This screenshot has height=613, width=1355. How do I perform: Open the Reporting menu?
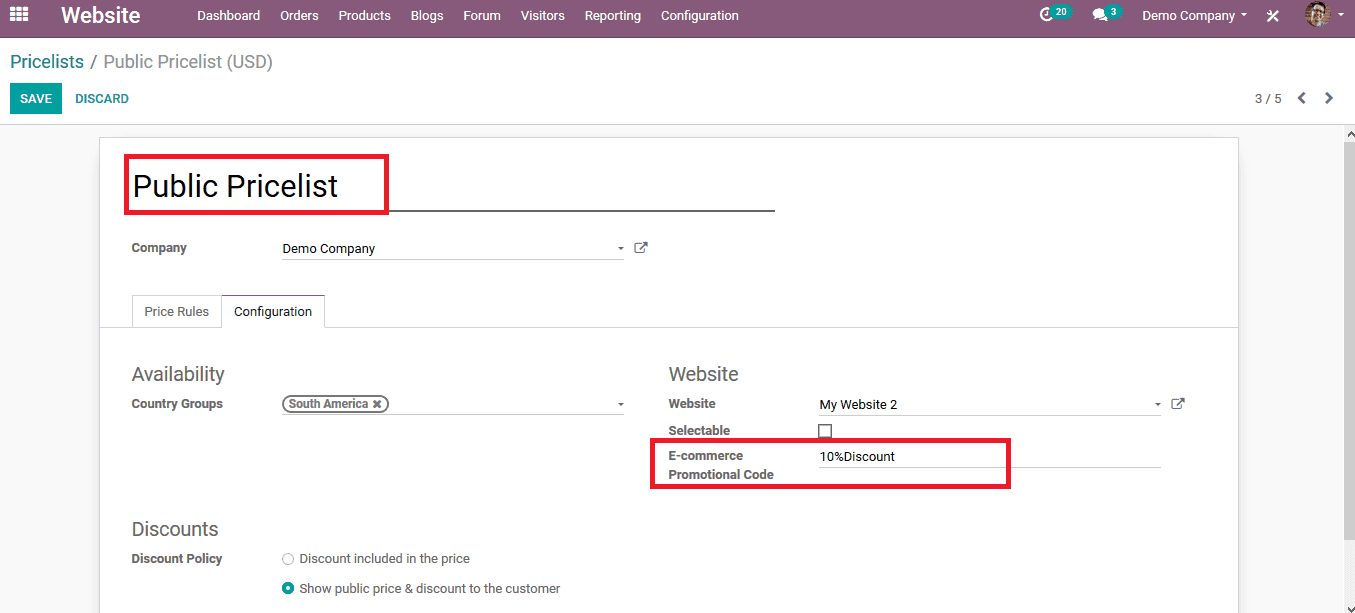click(613, 16)
